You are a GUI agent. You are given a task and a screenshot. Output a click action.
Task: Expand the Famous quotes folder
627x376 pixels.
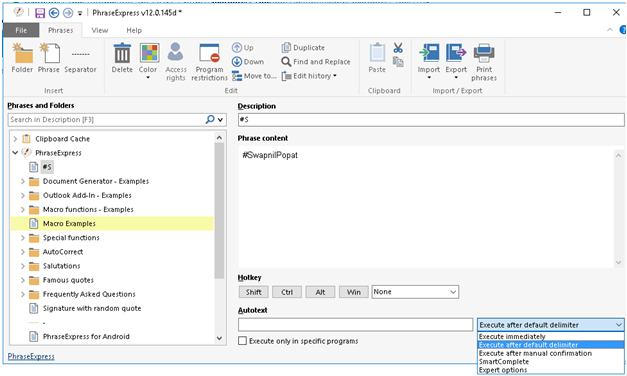pos(23,280)
